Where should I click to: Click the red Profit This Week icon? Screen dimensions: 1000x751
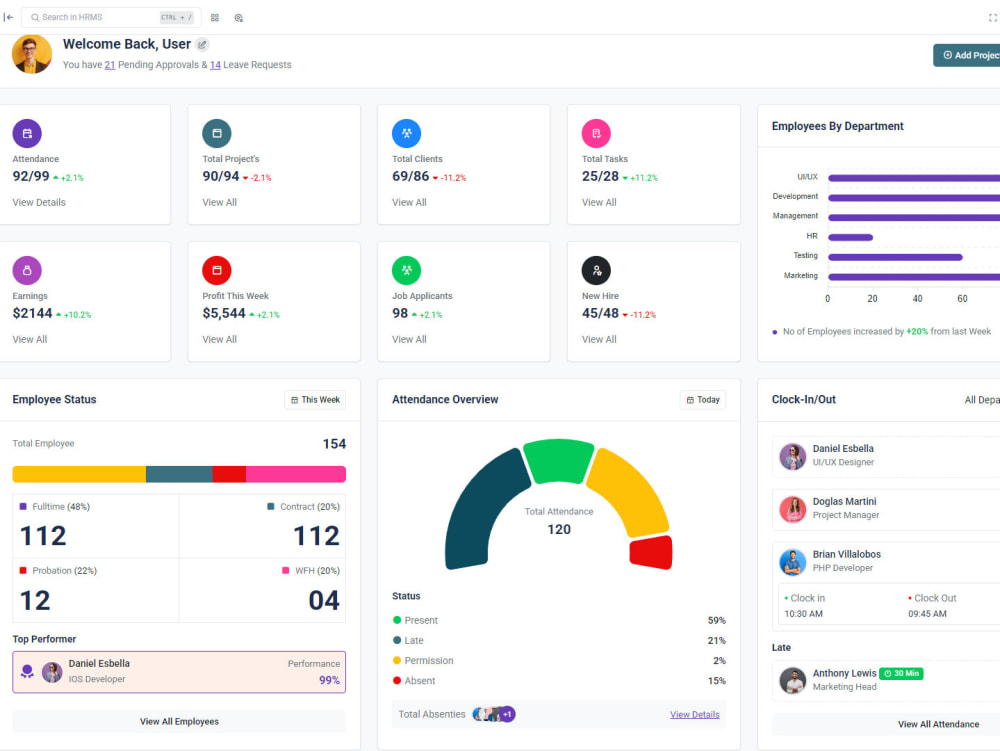tap(217, 270)
